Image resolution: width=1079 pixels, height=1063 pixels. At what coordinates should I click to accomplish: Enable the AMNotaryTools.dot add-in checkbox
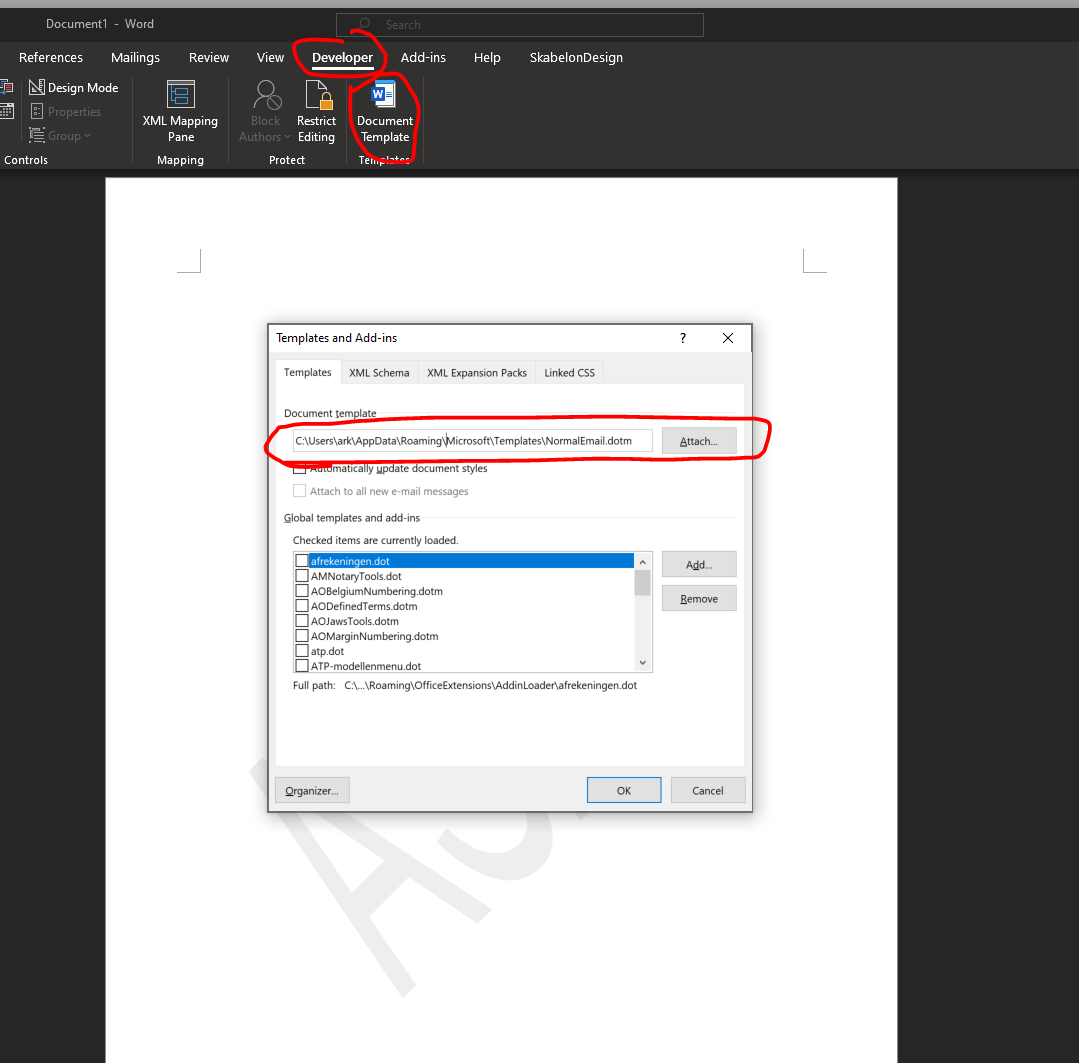pos(301,576)
